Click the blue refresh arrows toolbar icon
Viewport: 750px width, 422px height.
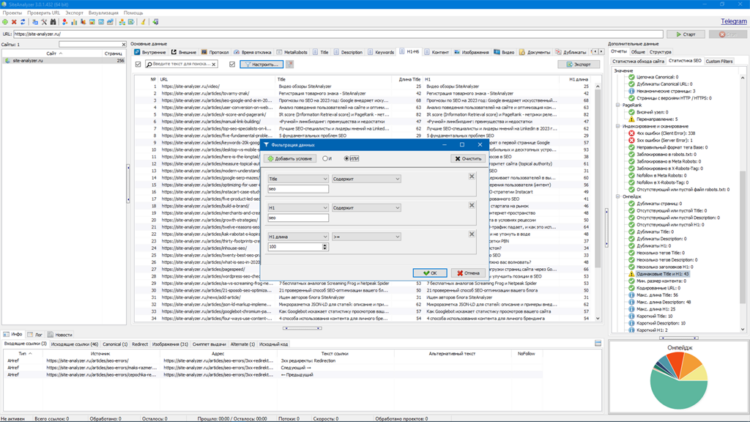point(22,22)
